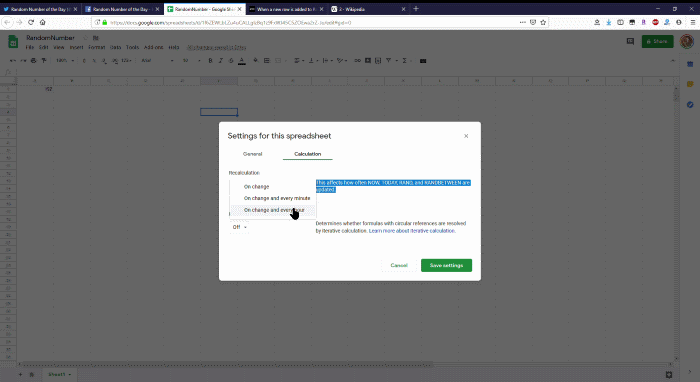
Task: Open the File menu
Action: click(29, 47)
